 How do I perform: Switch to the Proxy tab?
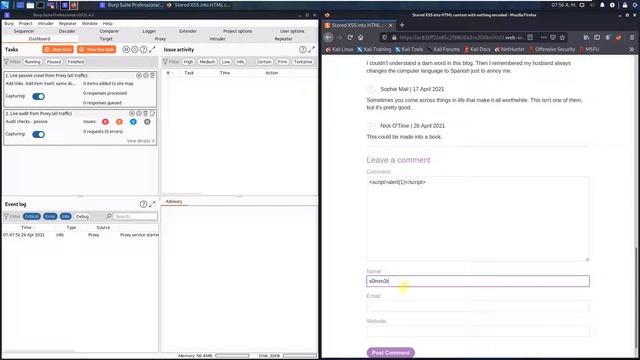[160, 39]
